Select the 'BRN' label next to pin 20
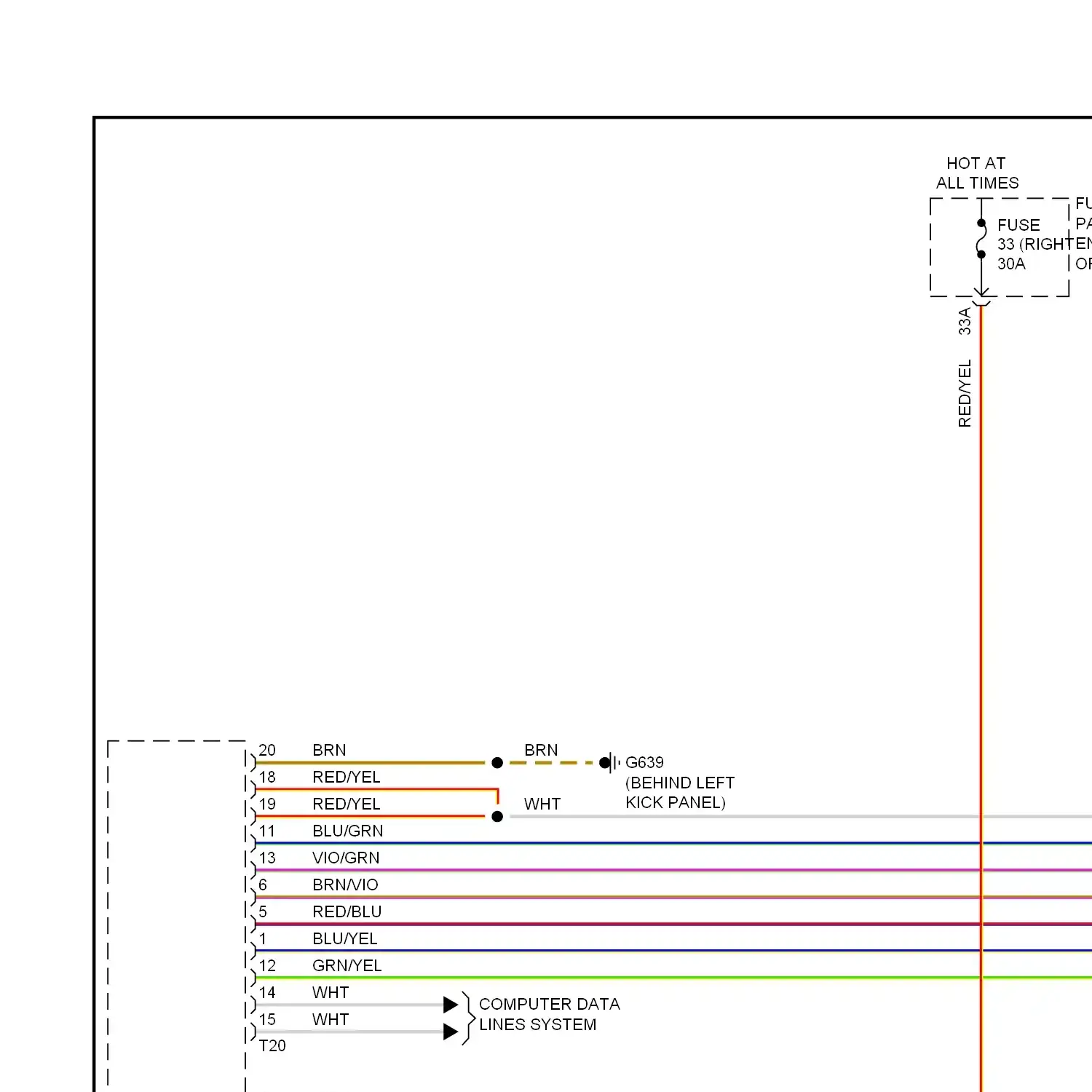Viewport: 1092px width, 1092px height. click(x=329, y=750)
